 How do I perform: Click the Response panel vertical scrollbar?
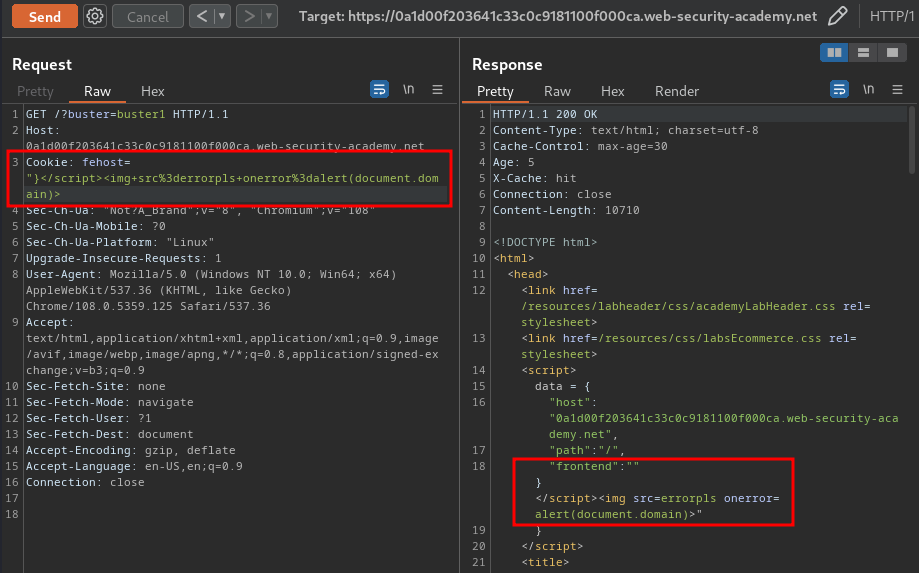click(x=911, y=139)
